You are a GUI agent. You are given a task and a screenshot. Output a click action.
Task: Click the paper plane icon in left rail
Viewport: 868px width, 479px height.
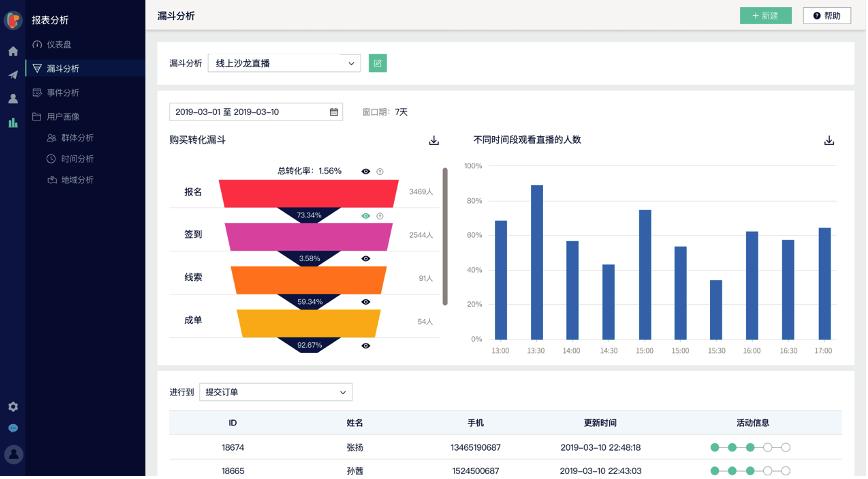[x=13, y=75]
